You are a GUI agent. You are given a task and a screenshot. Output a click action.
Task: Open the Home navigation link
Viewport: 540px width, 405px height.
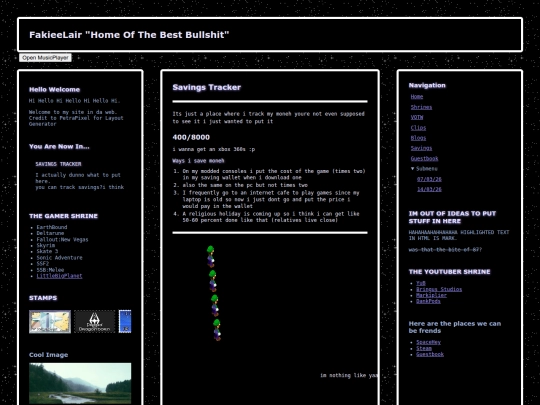pos(417,97)
